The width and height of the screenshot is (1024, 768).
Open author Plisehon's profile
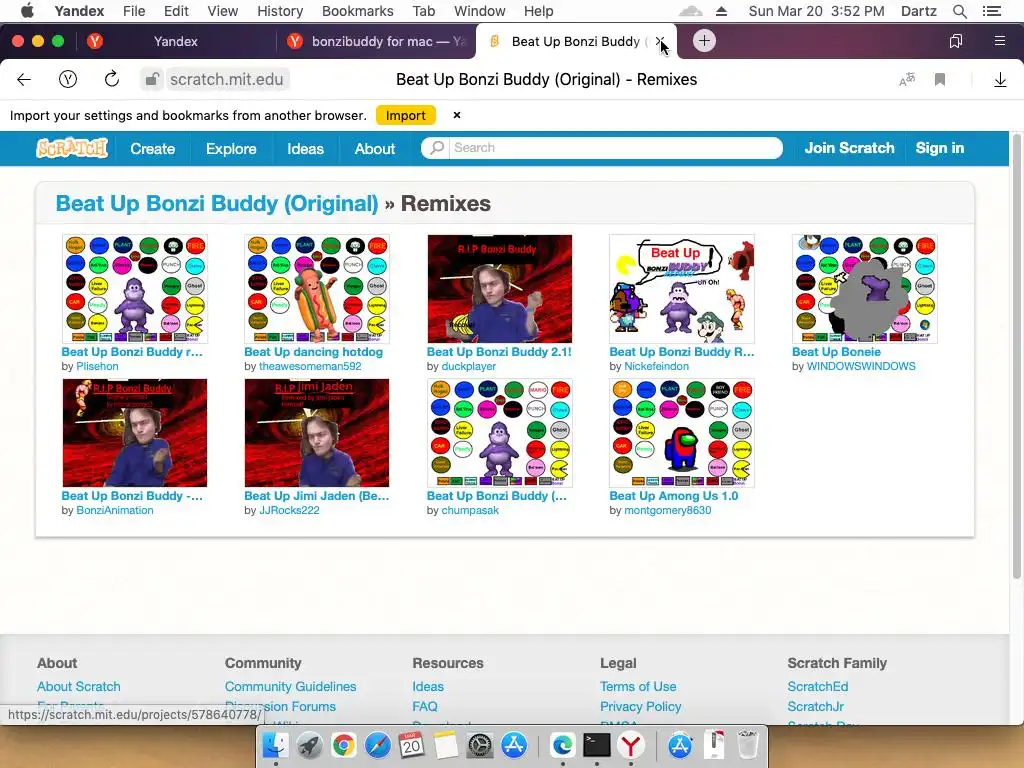pyautogui.click(x=97, y=366)
